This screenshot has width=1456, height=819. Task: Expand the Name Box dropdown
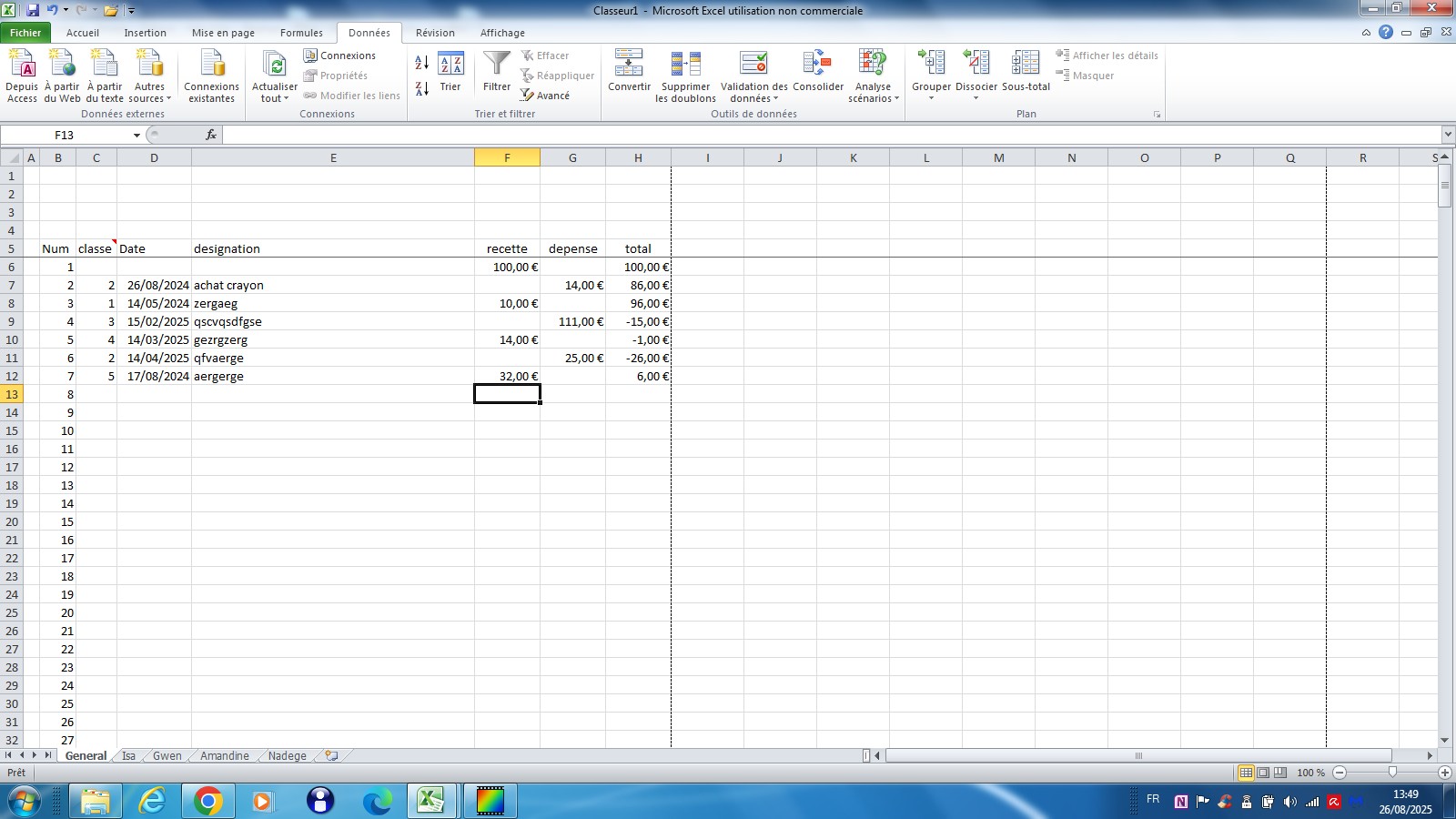point(136,136)
